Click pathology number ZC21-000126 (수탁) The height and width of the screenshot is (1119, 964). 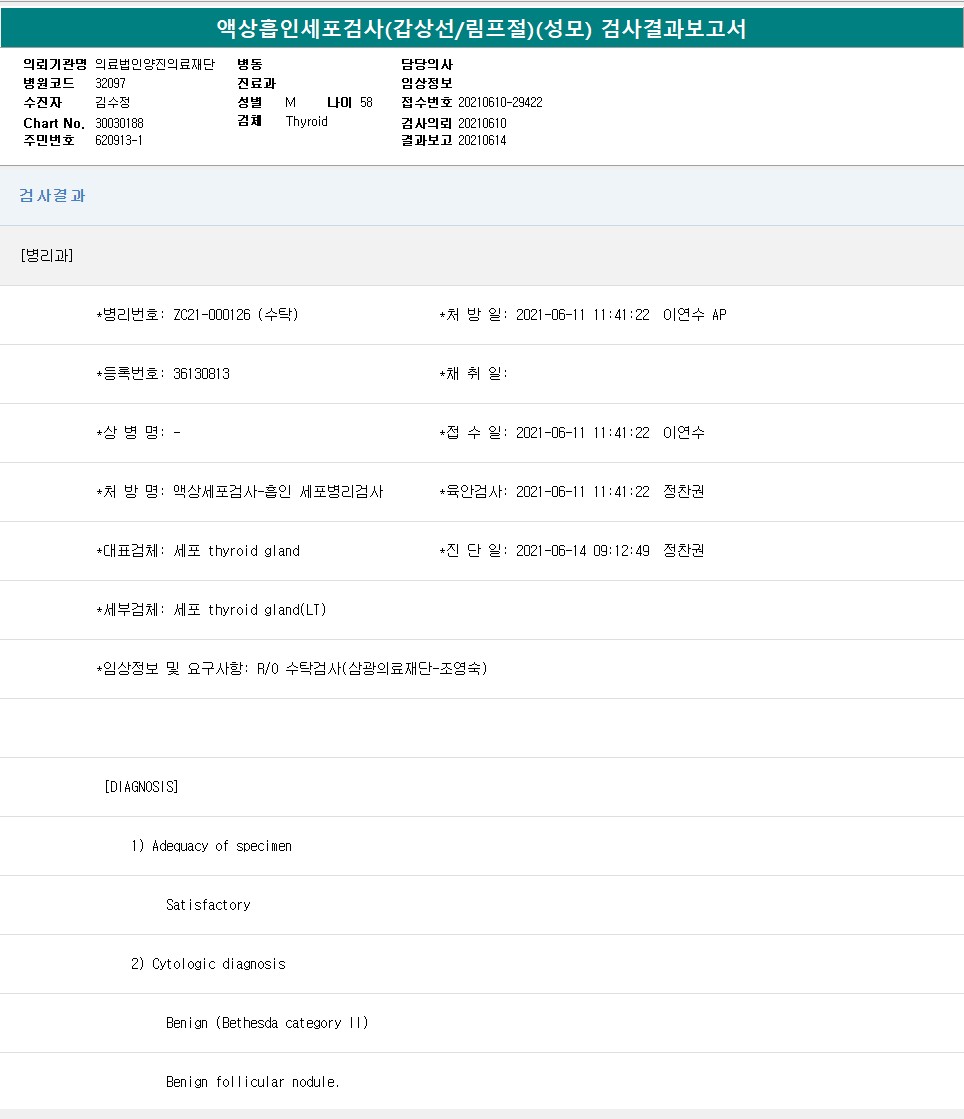coord(236,315)
